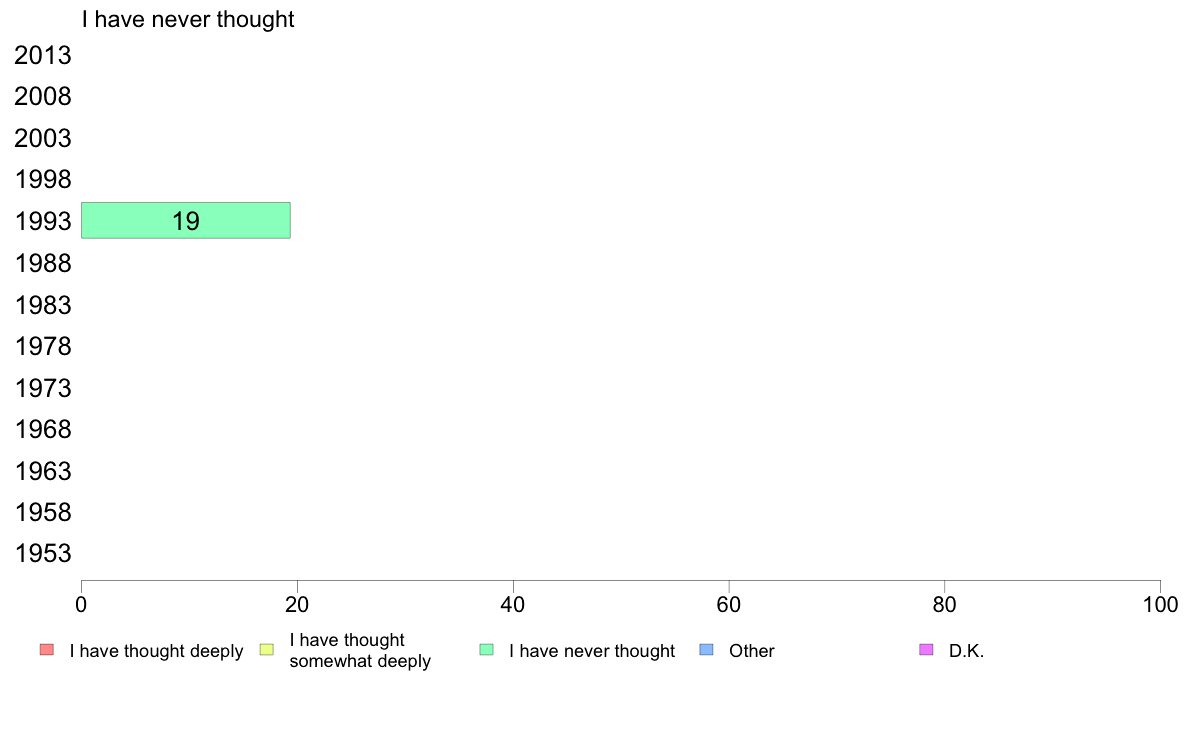Click the 1973 year label
This screenshot has width=1188, height=736.
(43, 388)
